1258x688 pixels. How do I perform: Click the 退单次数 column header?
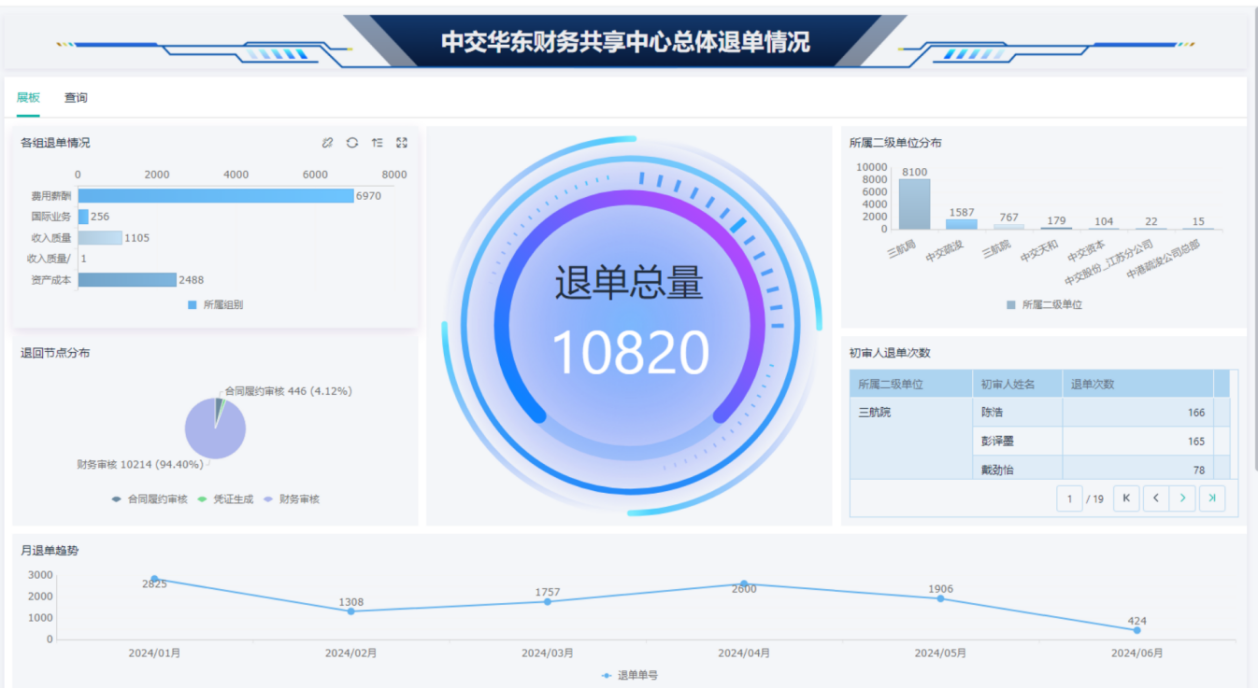point(1092,384)
